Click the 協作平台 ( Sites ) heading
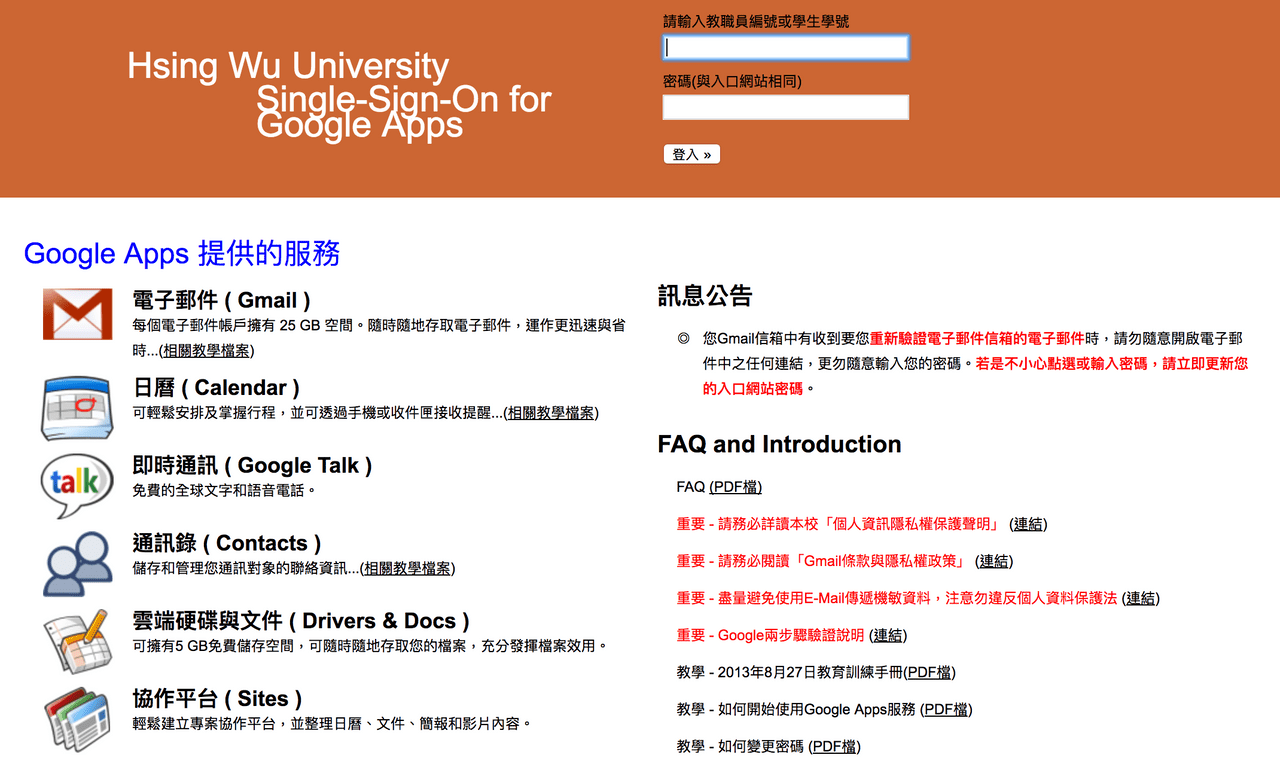Screen dimensions: 1280x766 click(x=217, y=699)
